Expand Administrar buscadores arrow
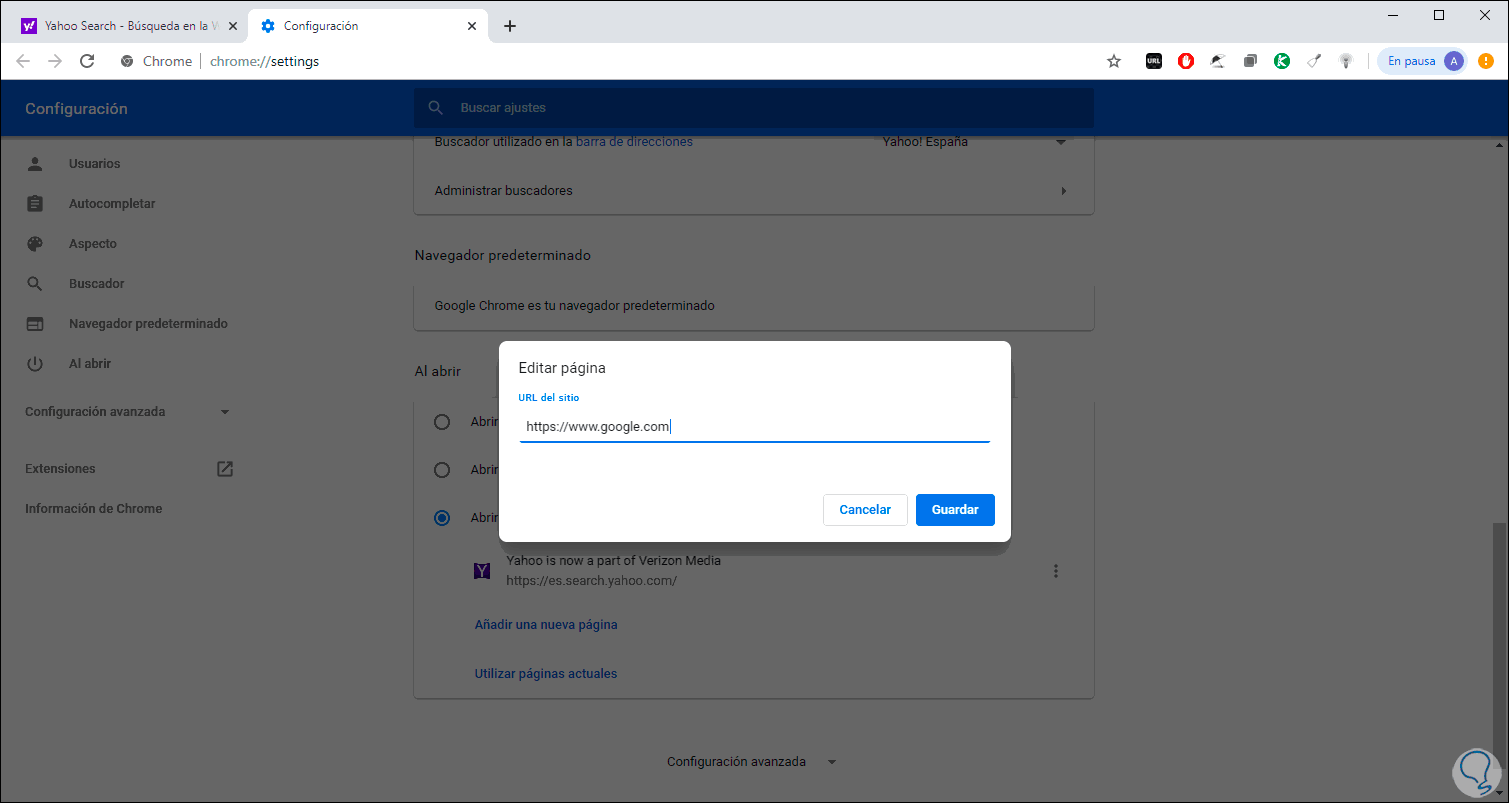 (1063, 191)
